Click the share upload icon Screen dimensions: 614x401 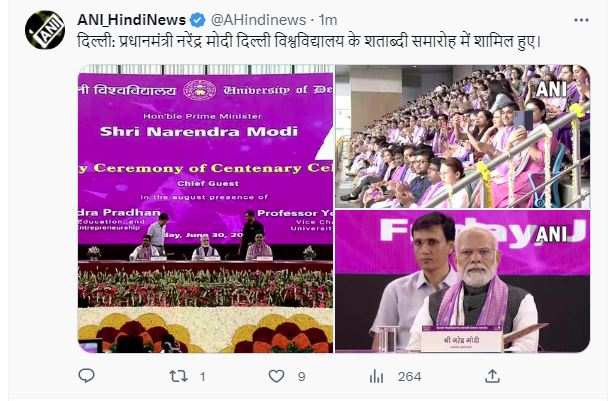[492, 376]
